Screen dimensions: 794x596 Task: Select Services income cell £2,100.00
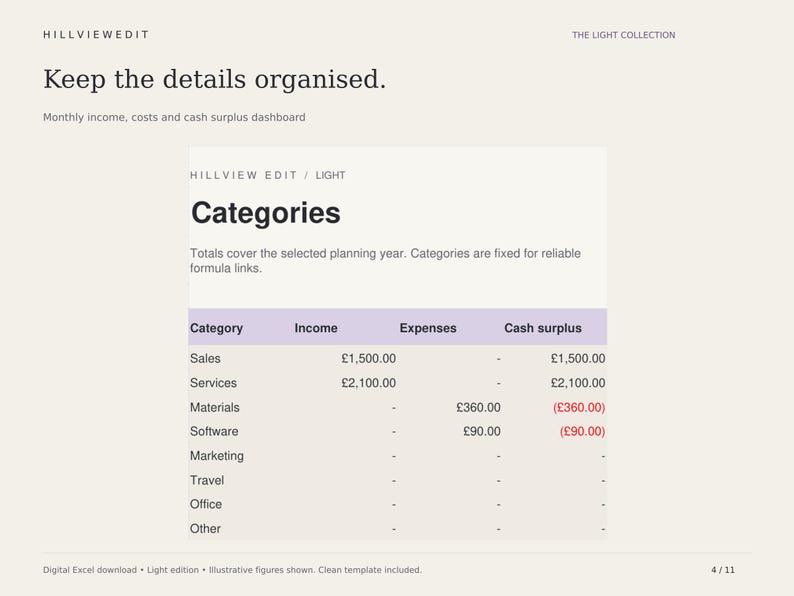point(368,383)
